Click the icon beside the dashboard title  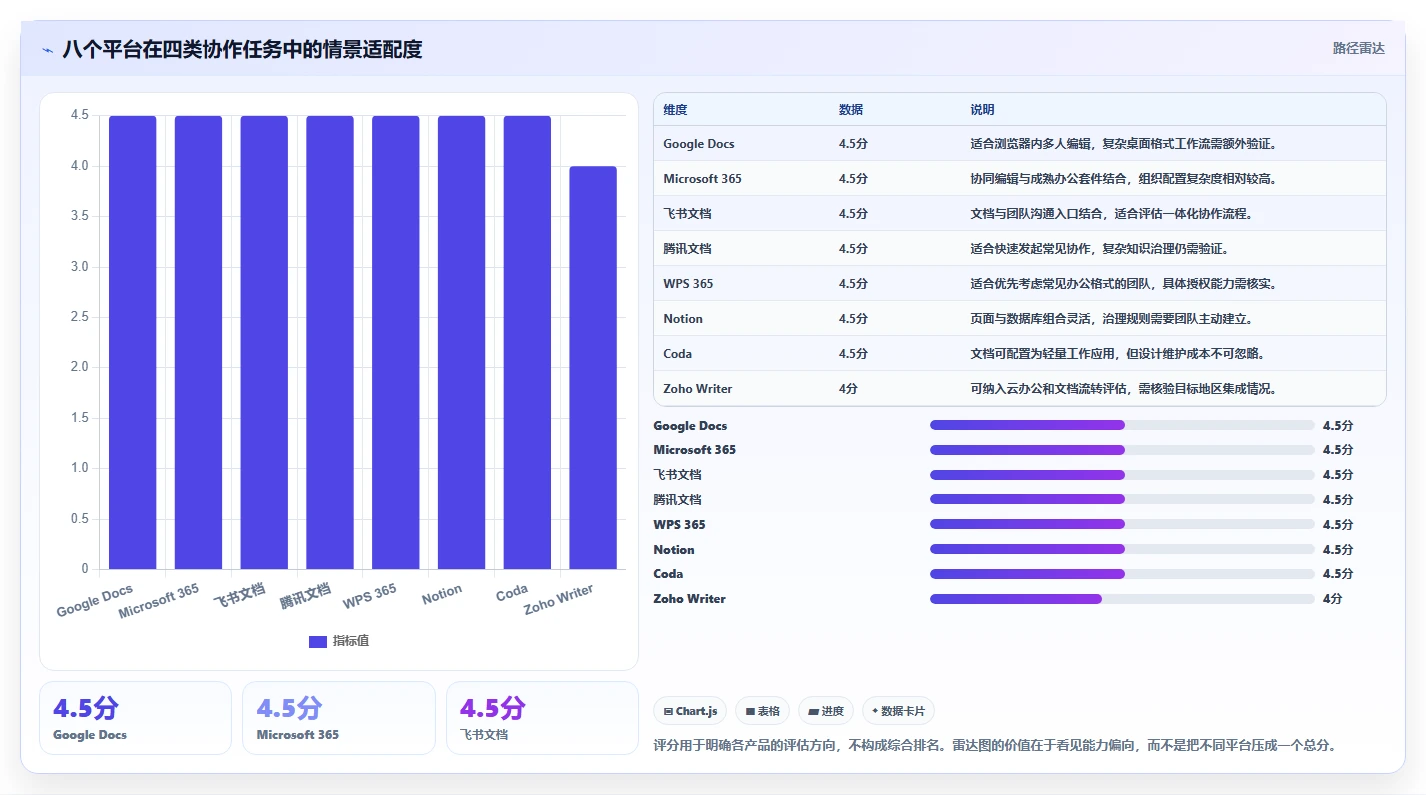click(x=48, y=50)
